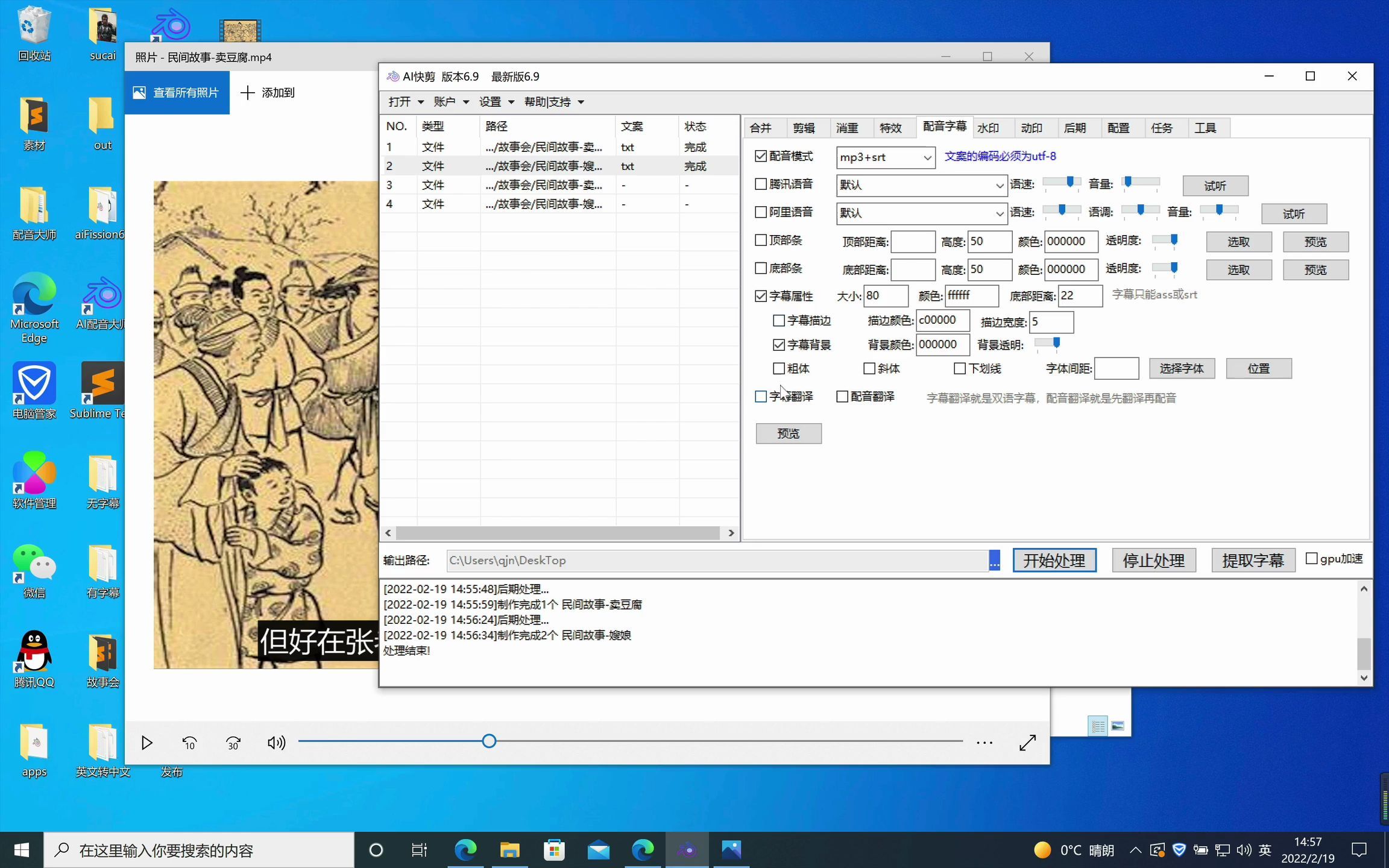Launch WeChat (微信) desktop shortcut
Viewport: 1389px width, 868px height.
pos(34,570)
